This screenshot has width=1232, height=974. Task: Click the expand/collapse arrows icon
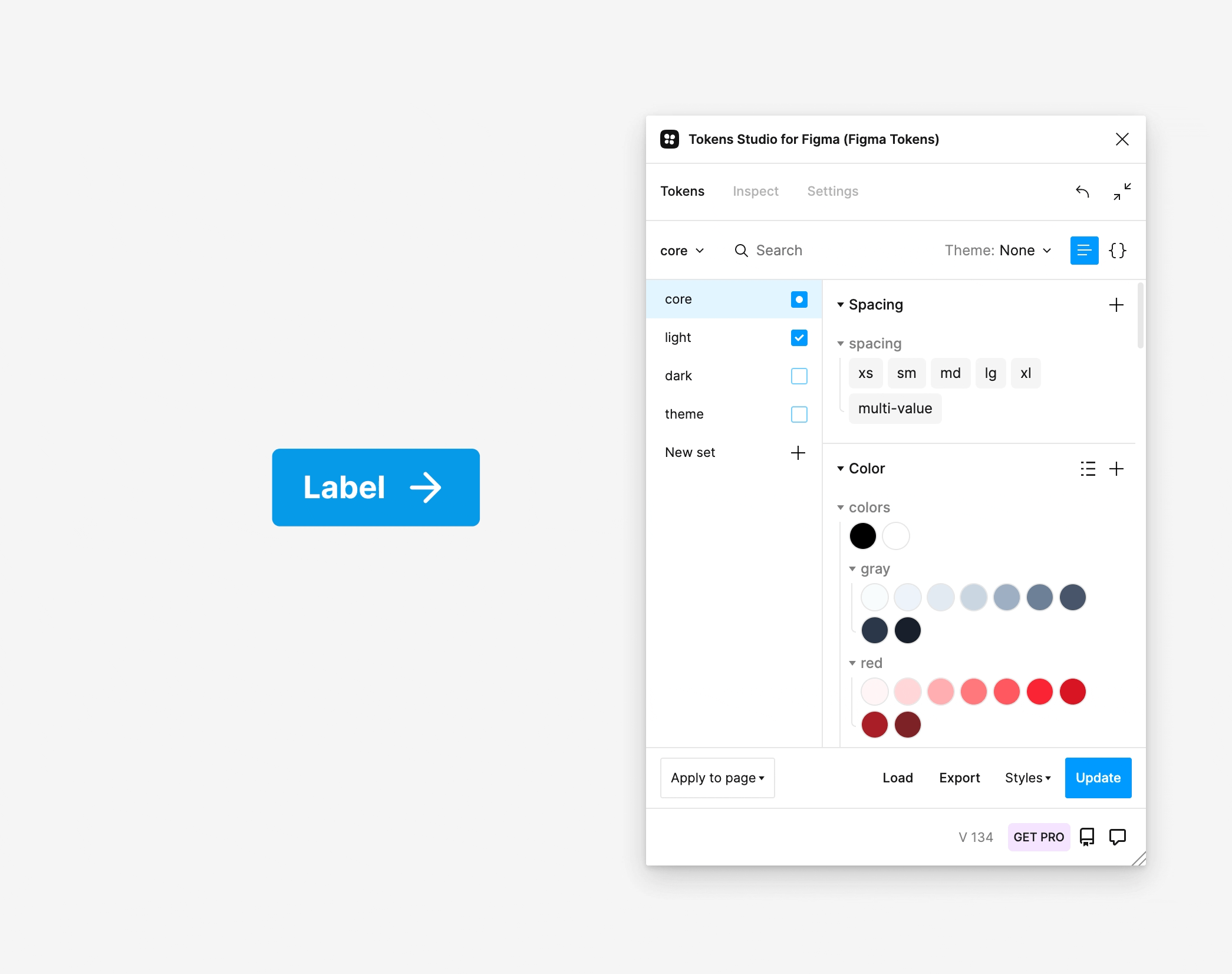(1122, 192)
